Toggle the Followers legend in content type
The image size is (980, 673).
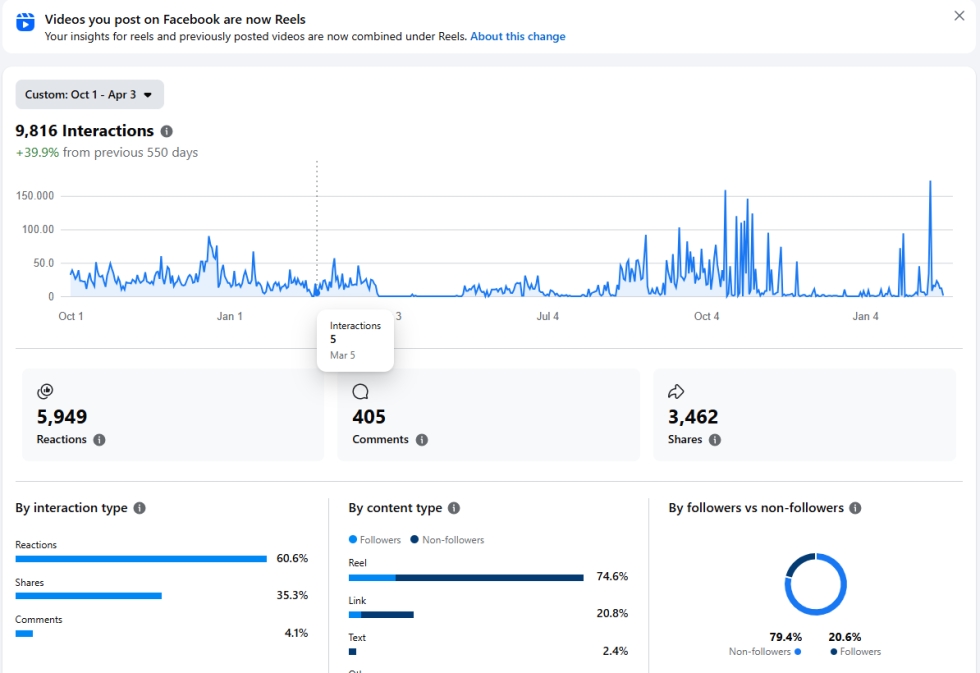click(x=375, y=540)
